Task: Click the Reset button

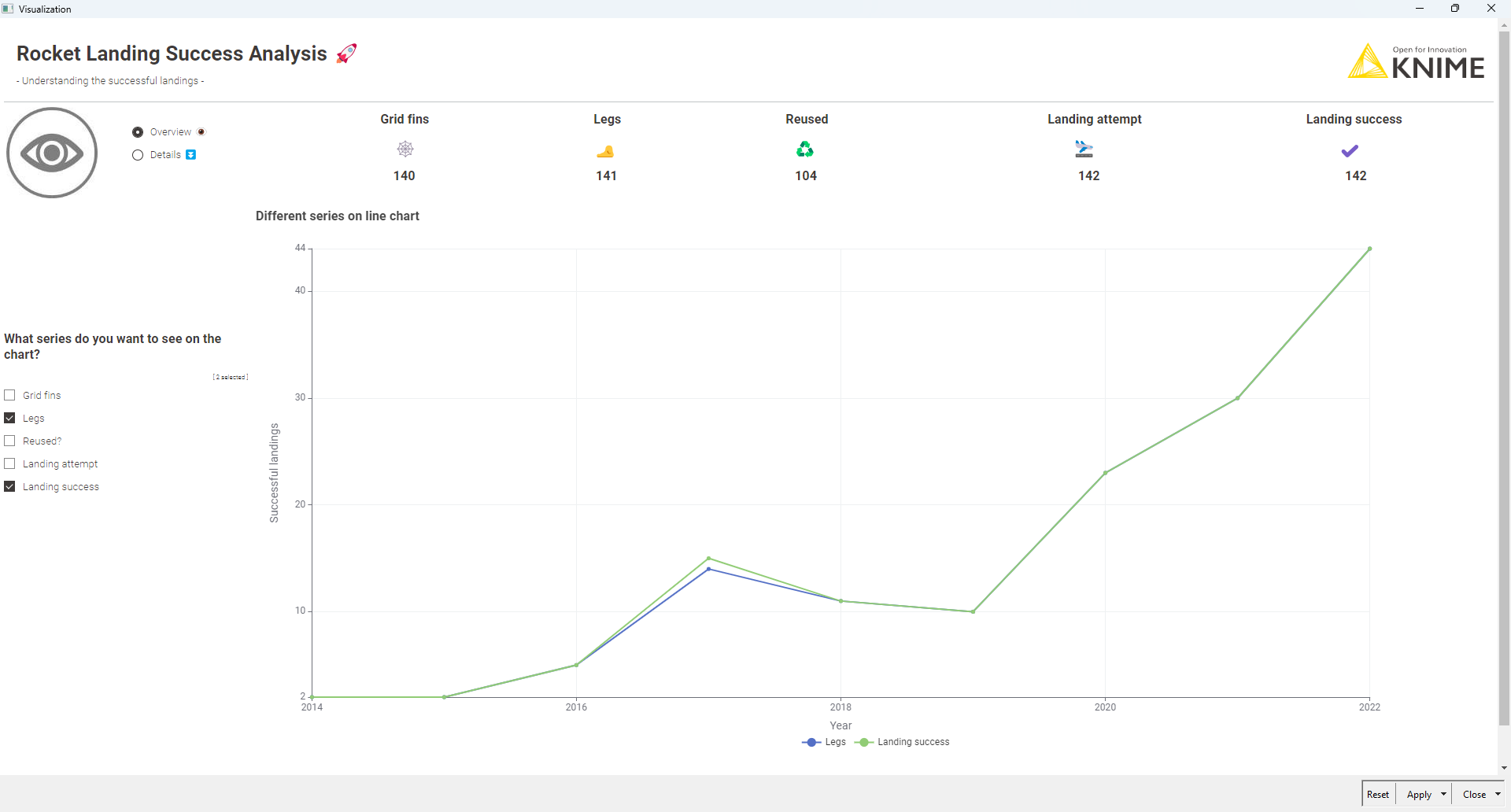Action: [x=1378, y=794]
